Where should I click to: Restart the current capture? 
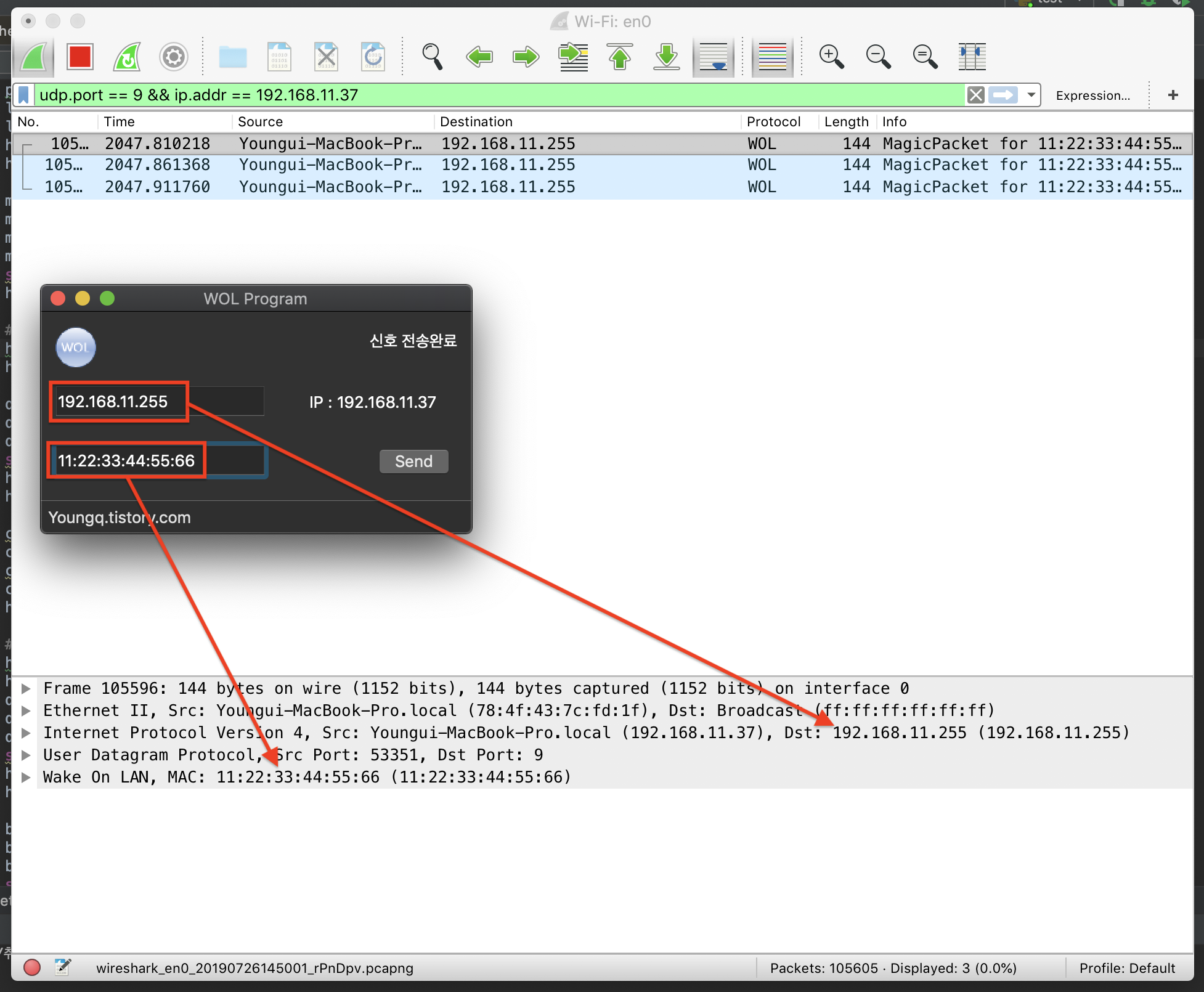[x=127, y=57]
